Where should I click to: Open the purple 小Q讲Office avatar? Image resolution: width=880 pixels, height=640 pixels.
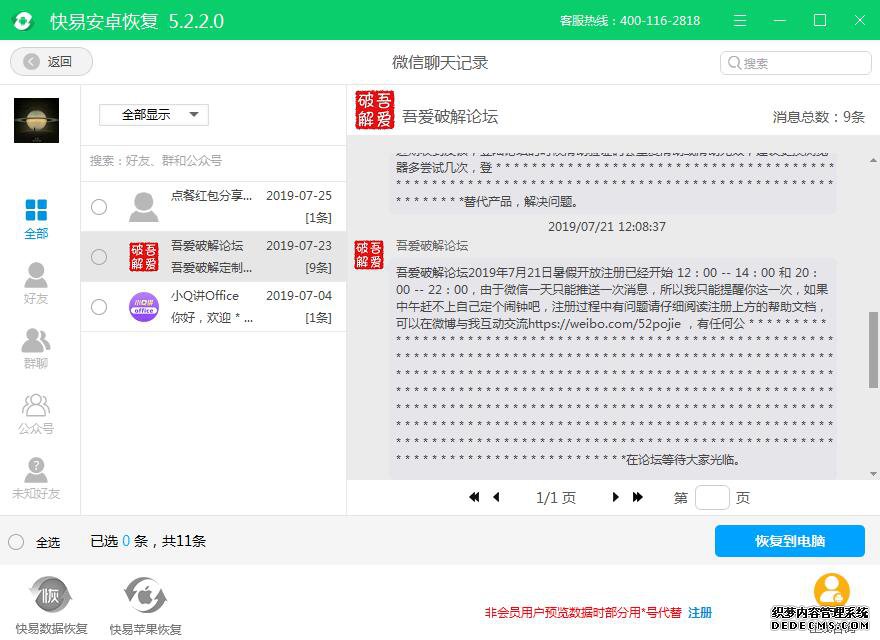tap(144, 307)
